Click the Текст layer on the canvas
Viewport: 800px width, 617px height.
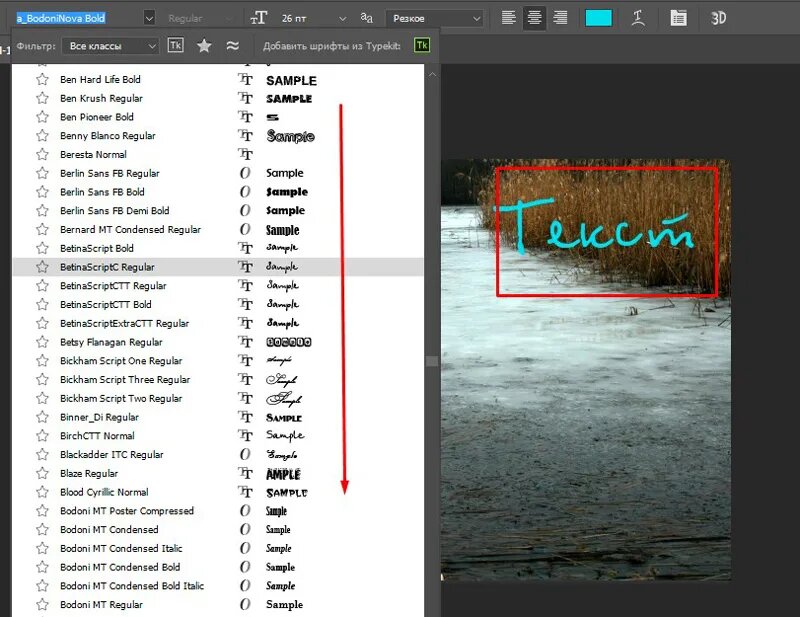coord(595,226)
